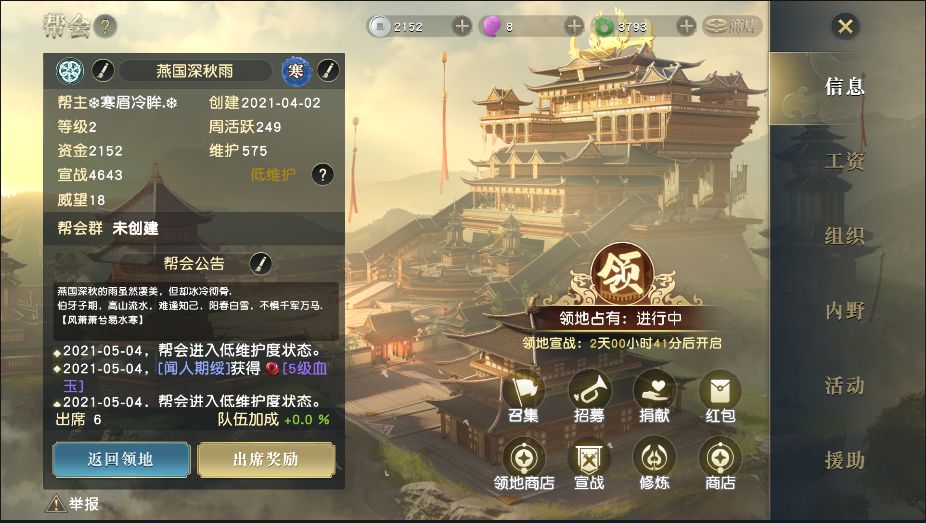Click the 返回领地 button

coord(121,459)
